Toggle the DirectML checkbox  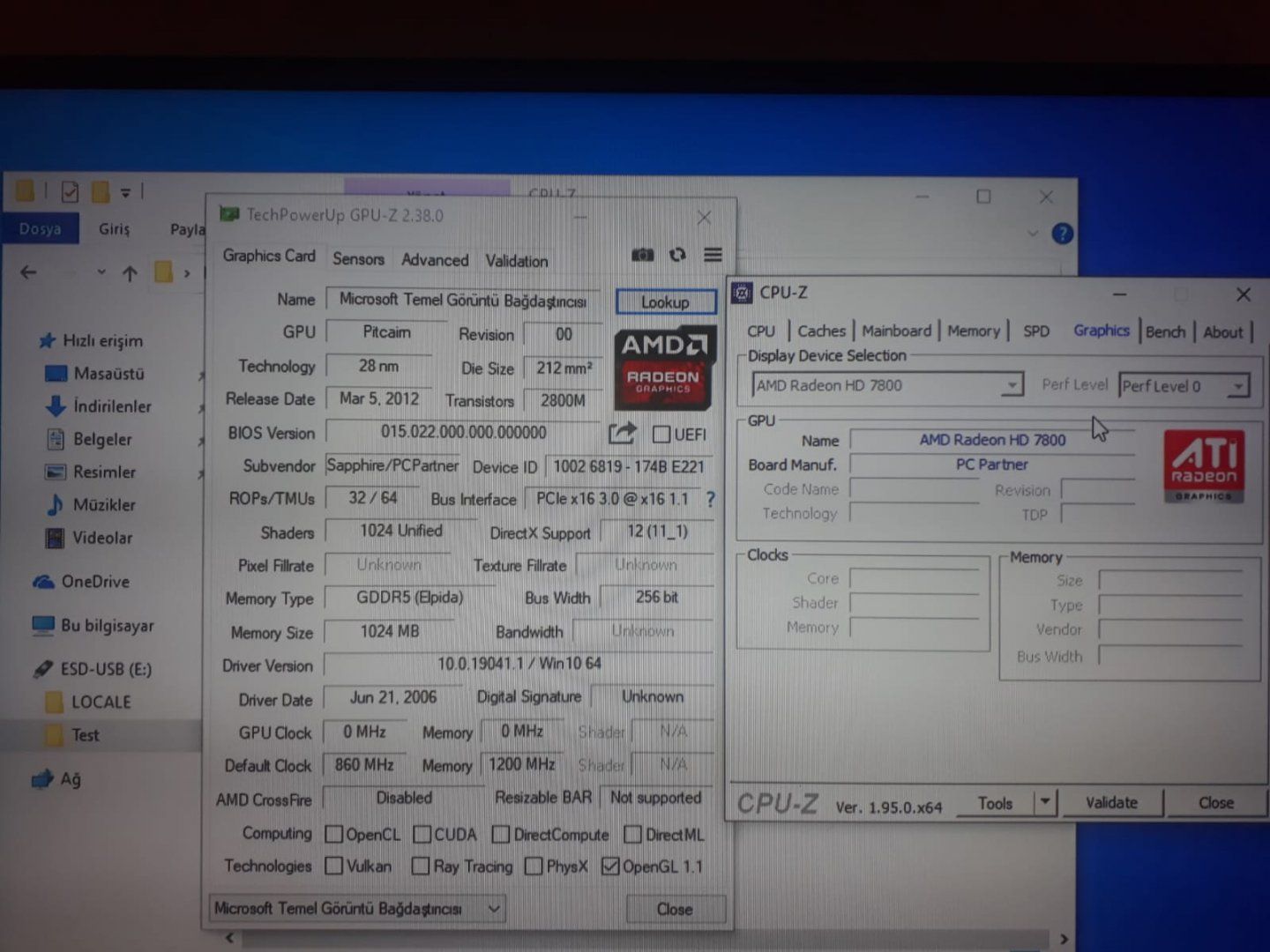(x=633, y=834)
